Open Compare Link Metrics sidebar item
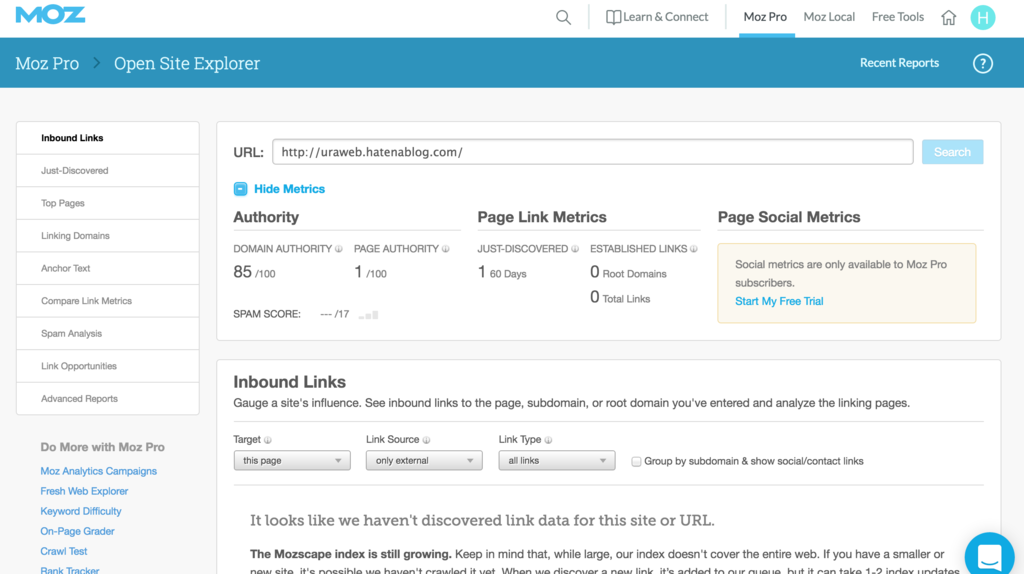 108,301
